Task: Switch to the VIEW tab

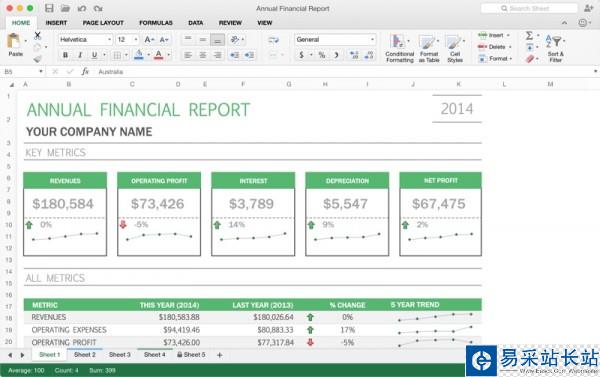Action: 264,23
